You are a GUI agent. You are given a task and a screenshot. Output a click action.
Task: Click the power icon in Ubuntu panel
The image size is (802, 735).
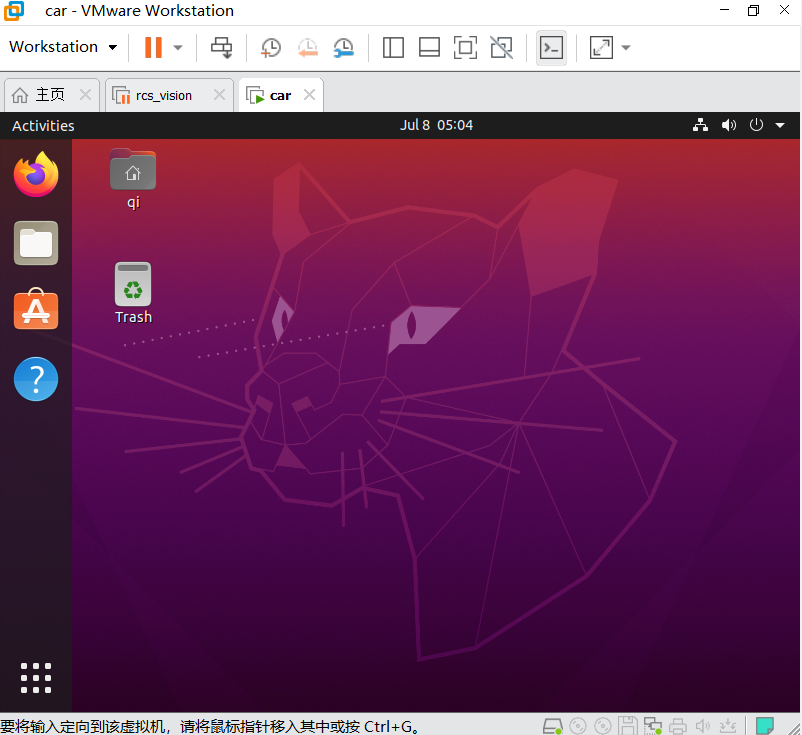(756, 125)
